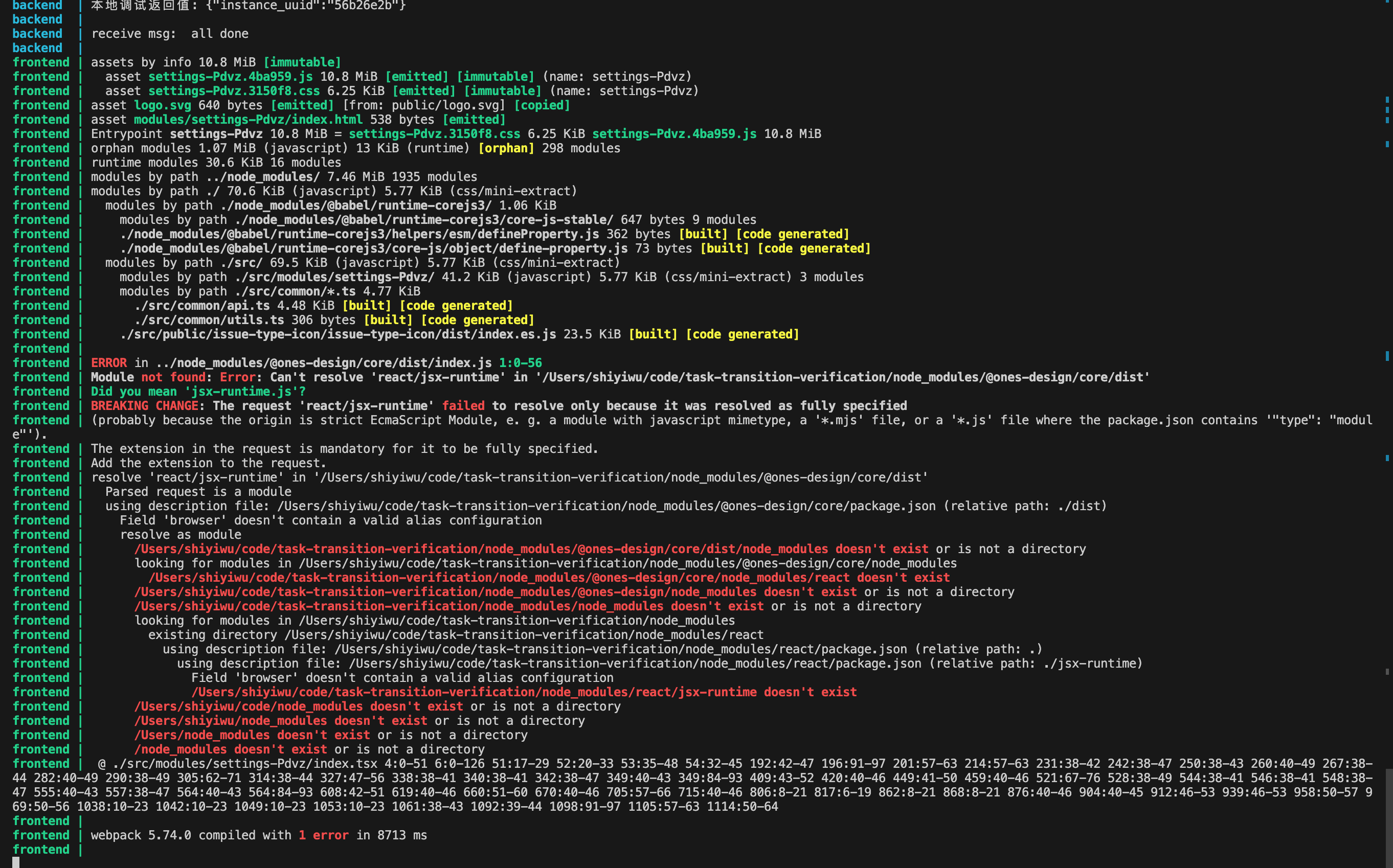This screenshot has width=1393, height=868.
Task: Click 'settings-Pdvz.4ba959.js' in the indented asset line
Action: tap(230, 76)
